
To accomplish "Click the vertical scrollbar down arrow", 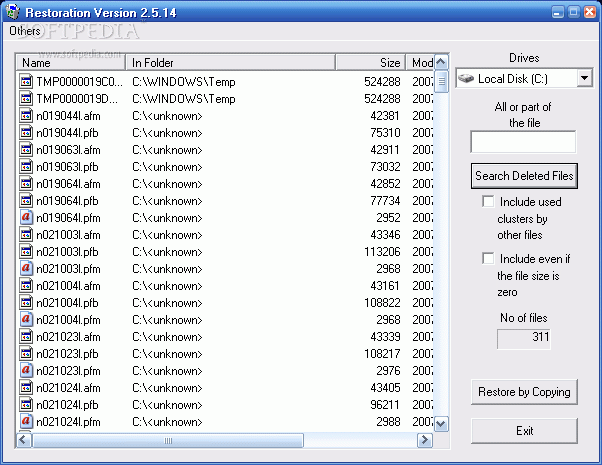I will coord(441,424).
